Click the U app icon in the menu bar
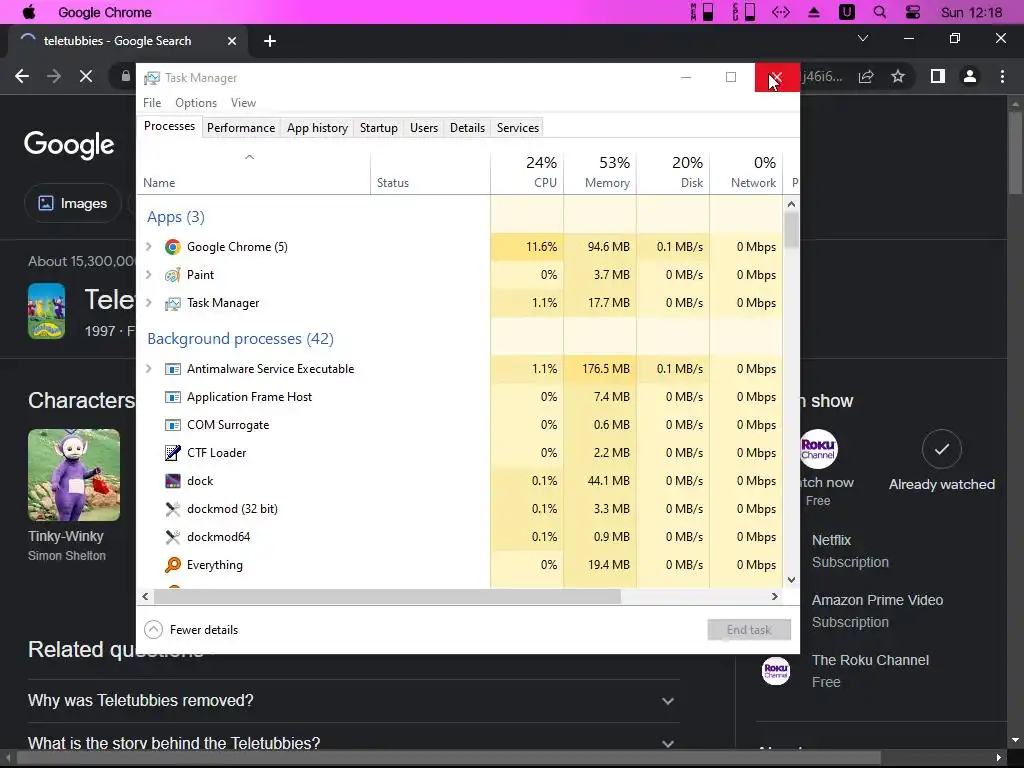Screen dimensions: 1024x768 coord(846,12)
